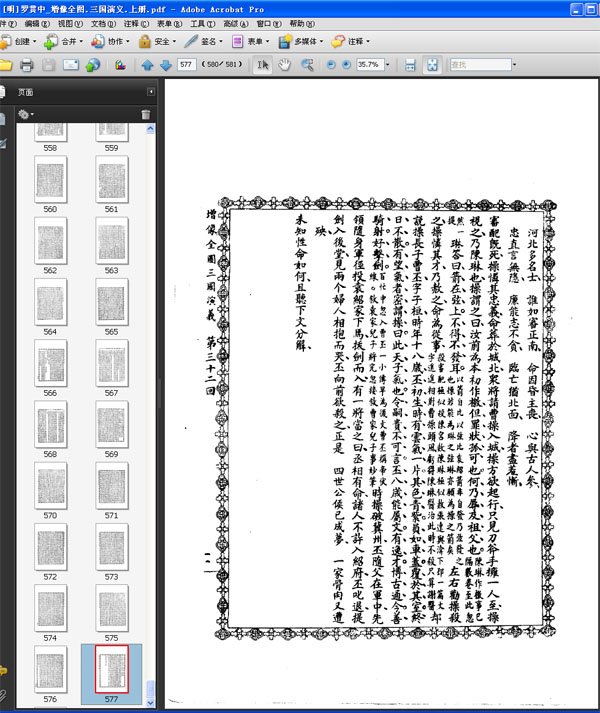Click the fit full page icon
This screenshot has width=600, height=713.
(432, 65)
